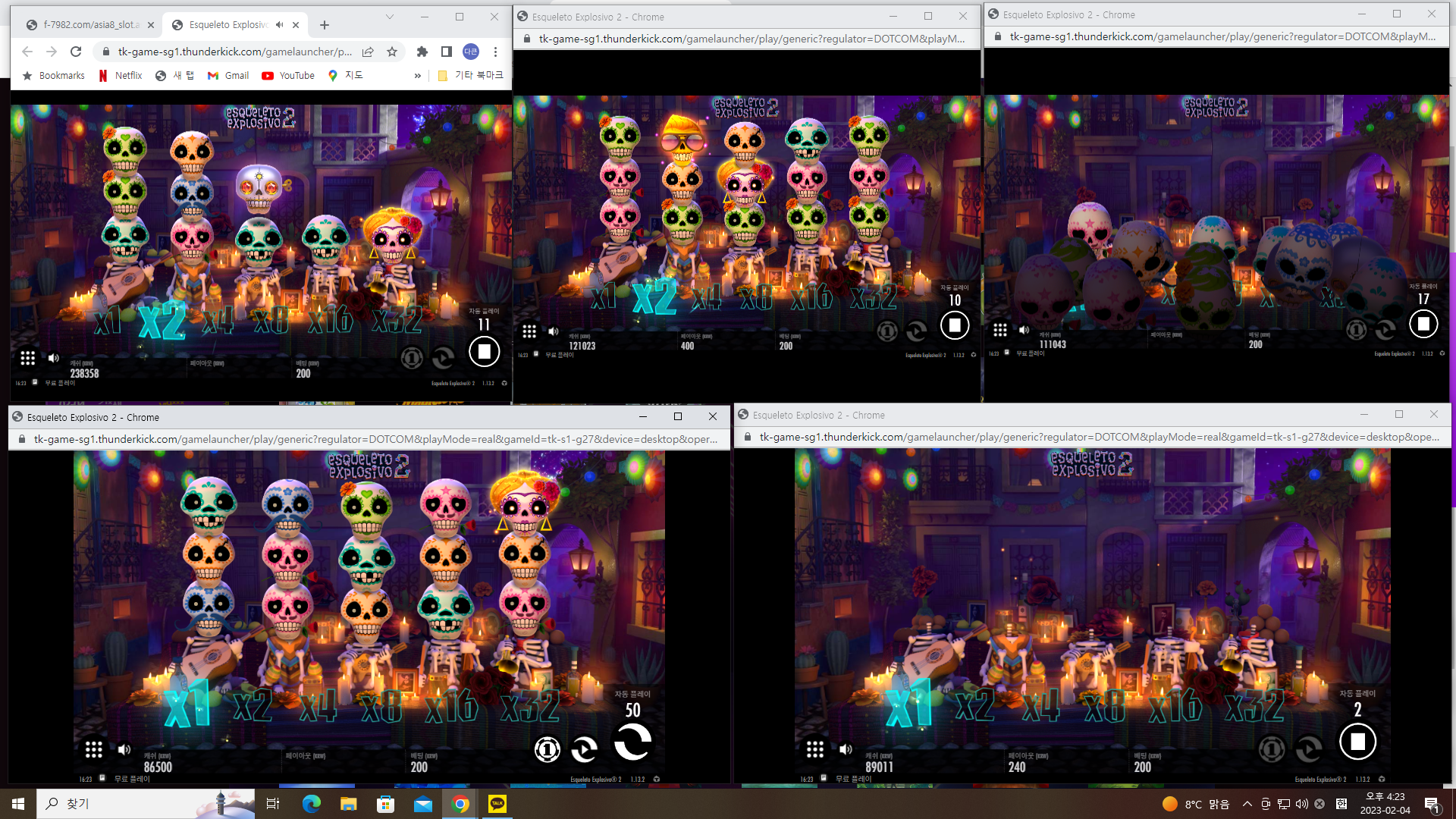
Task: Click autoplay icon in the 121023 balance game
Action: (x=917, y=331)
